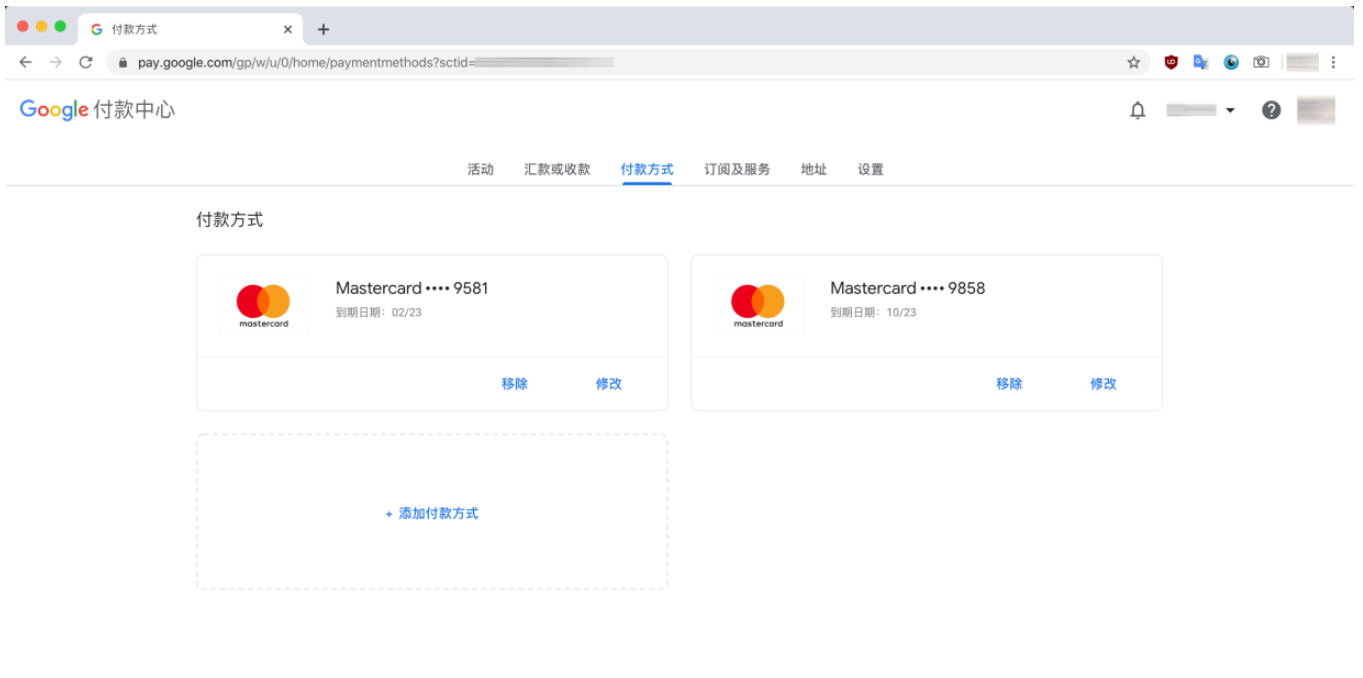Click the blue circular extension icon
Viewport: 1363px width, 678px height.
click(1231, 62)
